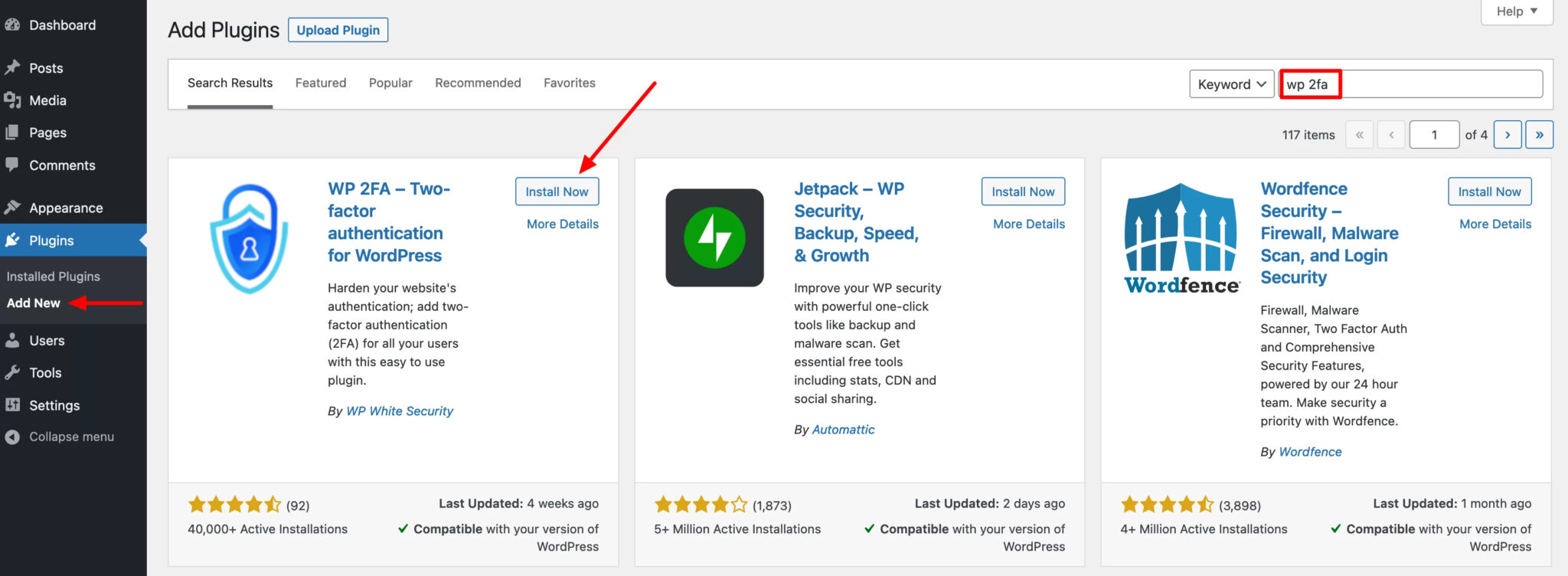1568x576 pixels.
Task: Install the Jetpack plugin
Action: (1023, 191)
